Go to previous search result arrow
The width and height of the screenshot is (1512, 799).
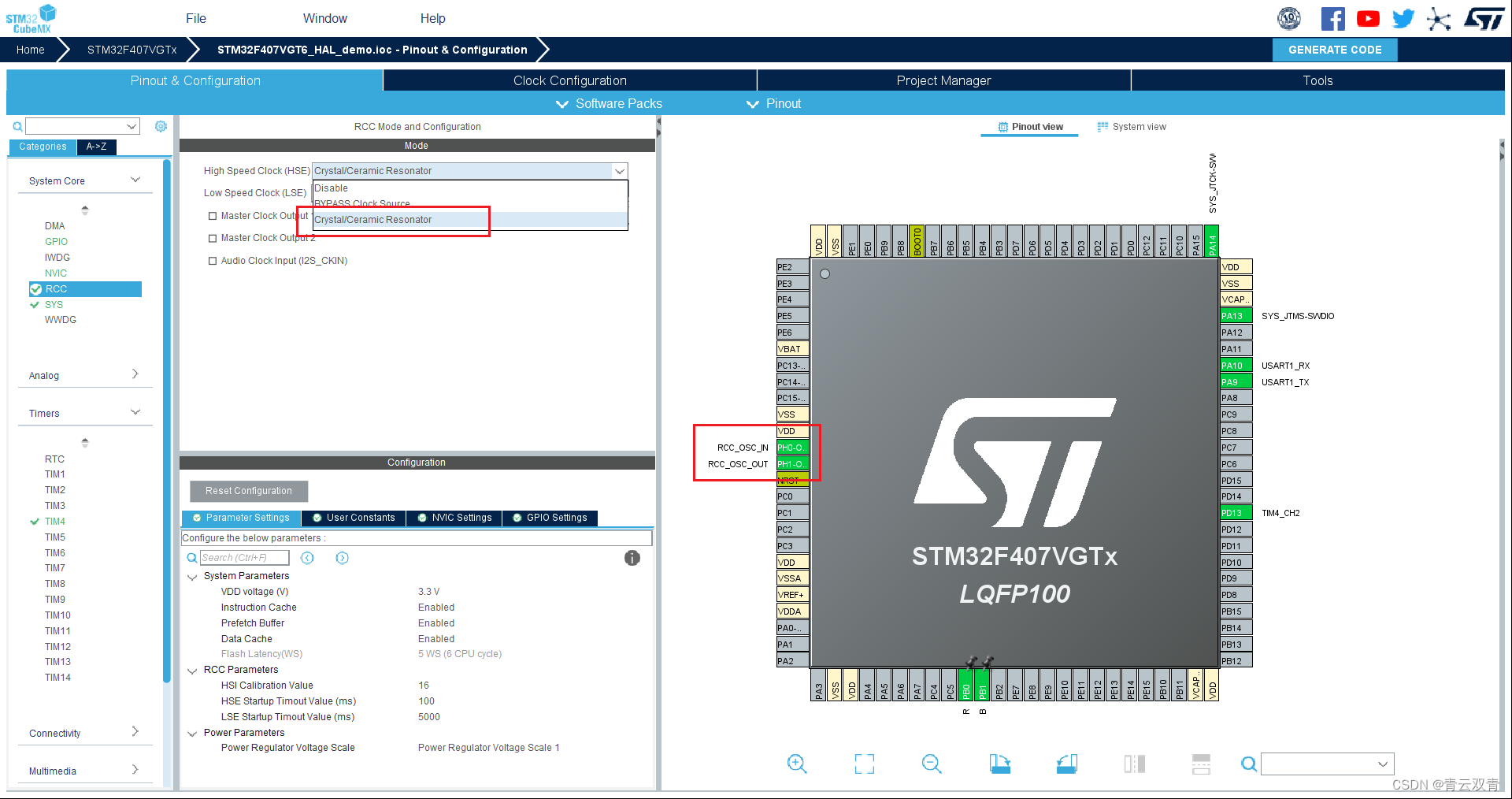[x=307, y=558]
